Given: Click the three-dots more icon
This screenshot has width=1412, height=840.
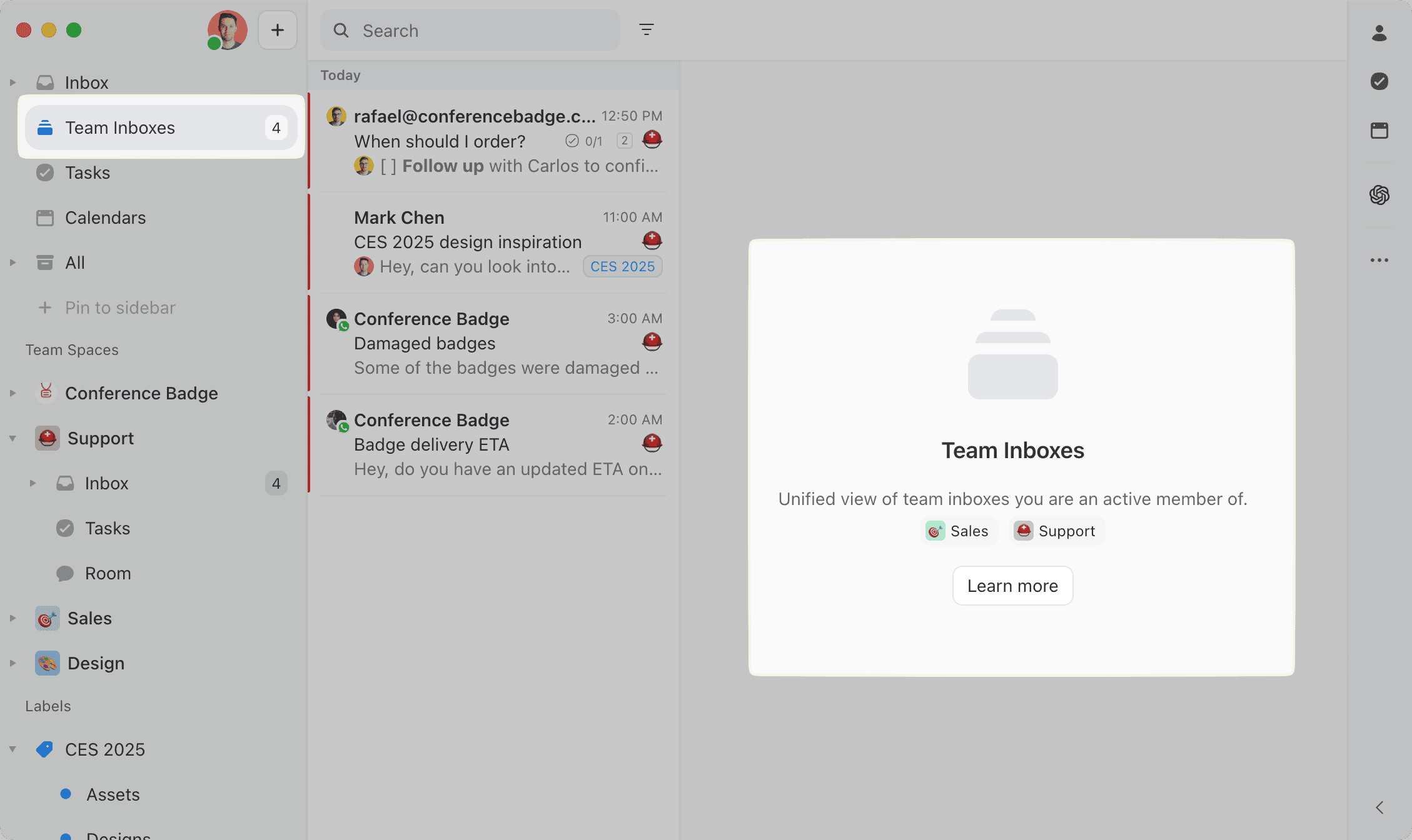Looking at the screenshot, I should [x=1379, y=260].
